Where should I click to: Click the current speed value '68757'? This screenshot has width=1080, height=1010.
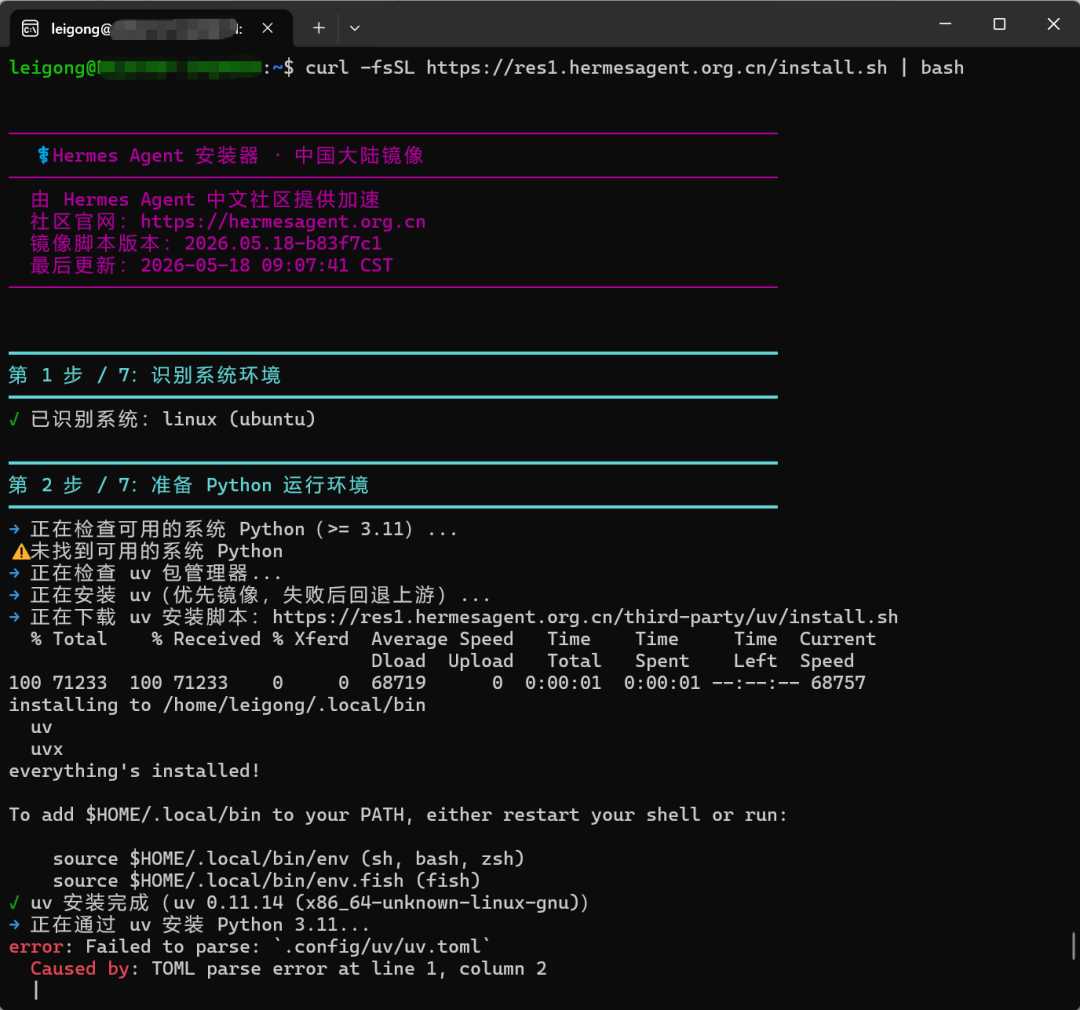[838, 683]
